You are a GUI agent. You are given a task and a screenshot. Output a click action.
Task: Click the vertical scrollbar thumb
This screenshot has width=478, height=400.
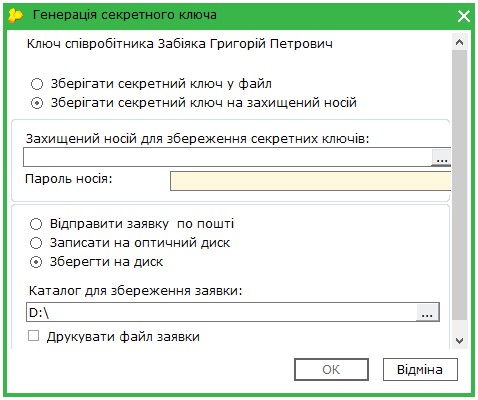[x=459, y=185]
